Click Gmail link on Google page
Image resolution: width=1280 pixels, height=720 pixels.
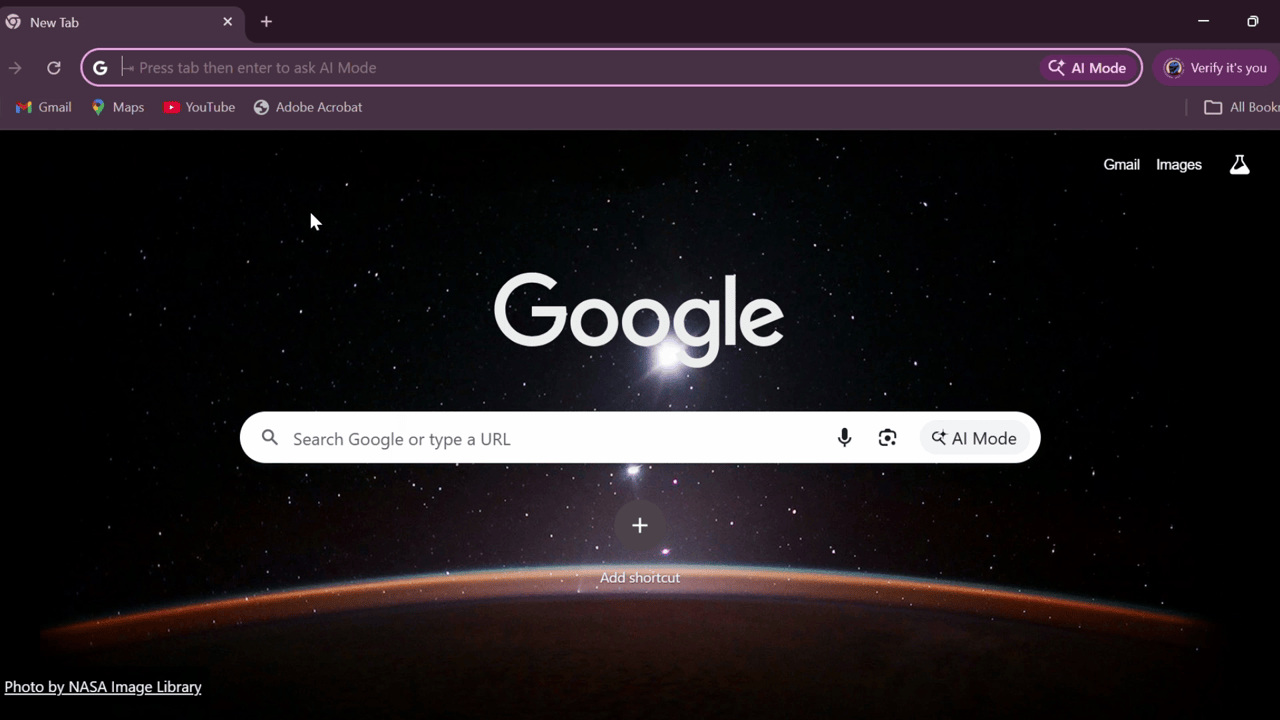click(x=1121, y=165)
